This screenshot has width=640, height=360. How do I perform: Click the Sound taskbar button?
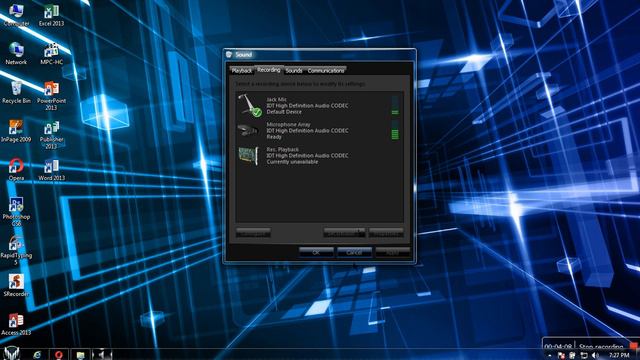pyautogui.click(x=102, y=354)
